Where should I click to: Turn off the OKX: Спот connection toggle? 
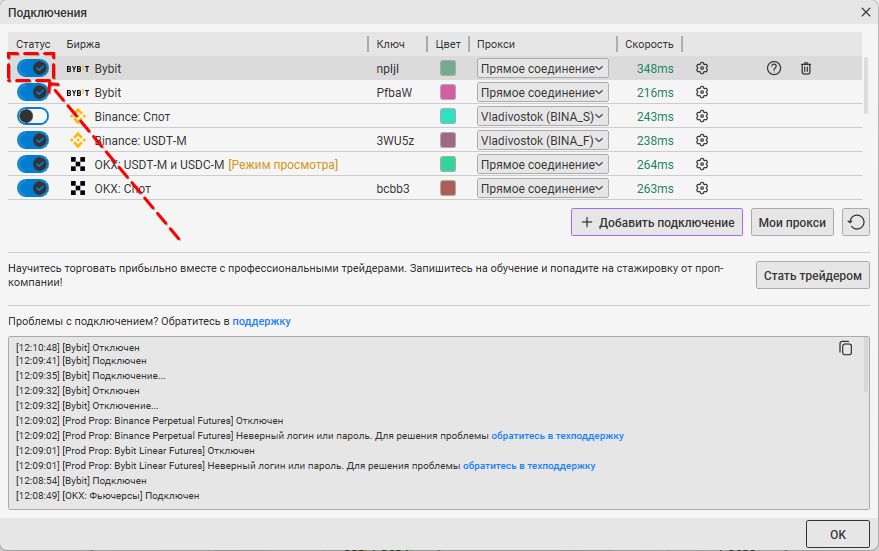point(33,188)
